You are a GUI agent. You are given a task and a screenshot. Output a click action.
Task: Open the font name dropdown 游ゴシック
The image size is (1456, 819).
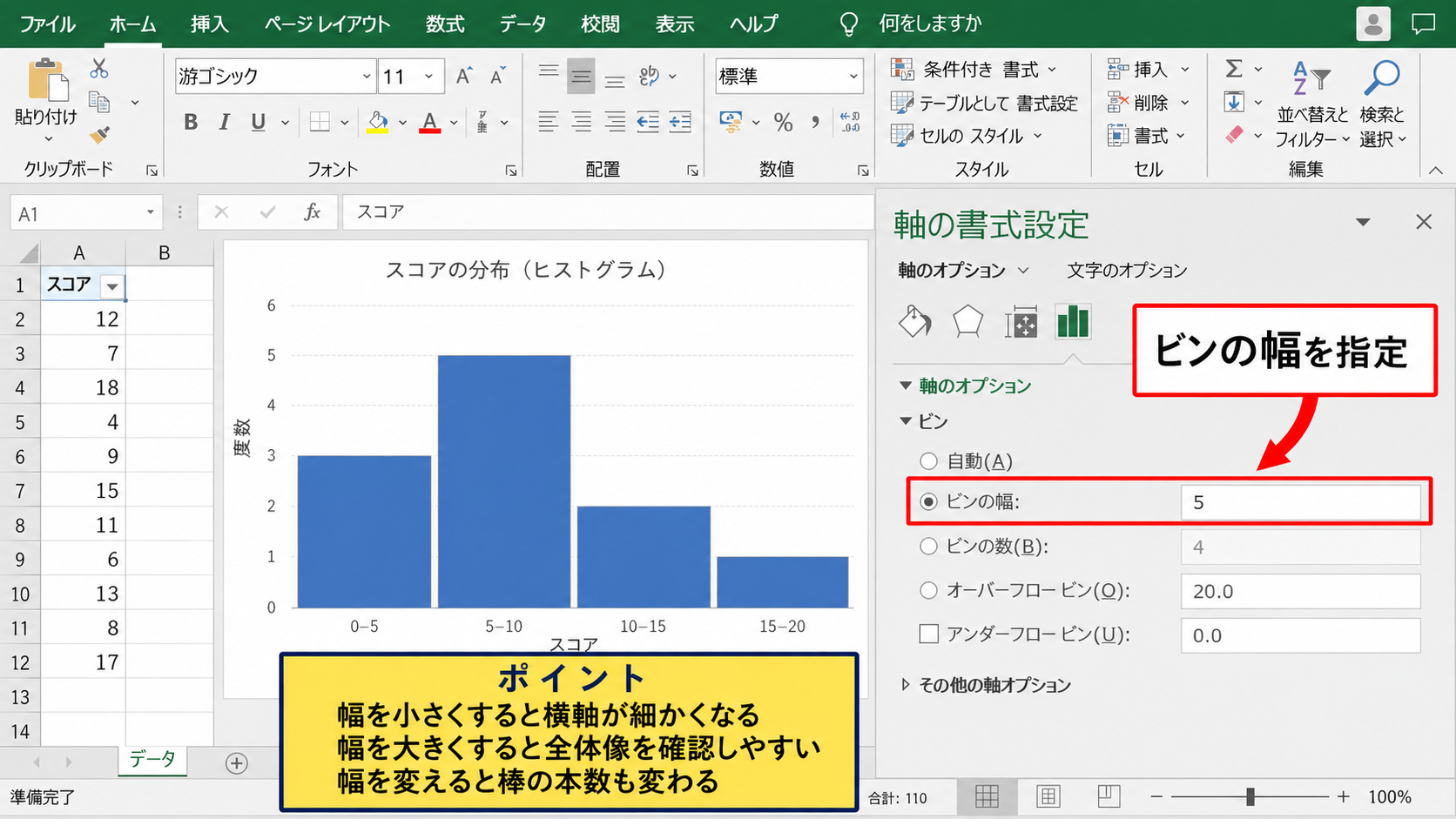pos(367,77)
